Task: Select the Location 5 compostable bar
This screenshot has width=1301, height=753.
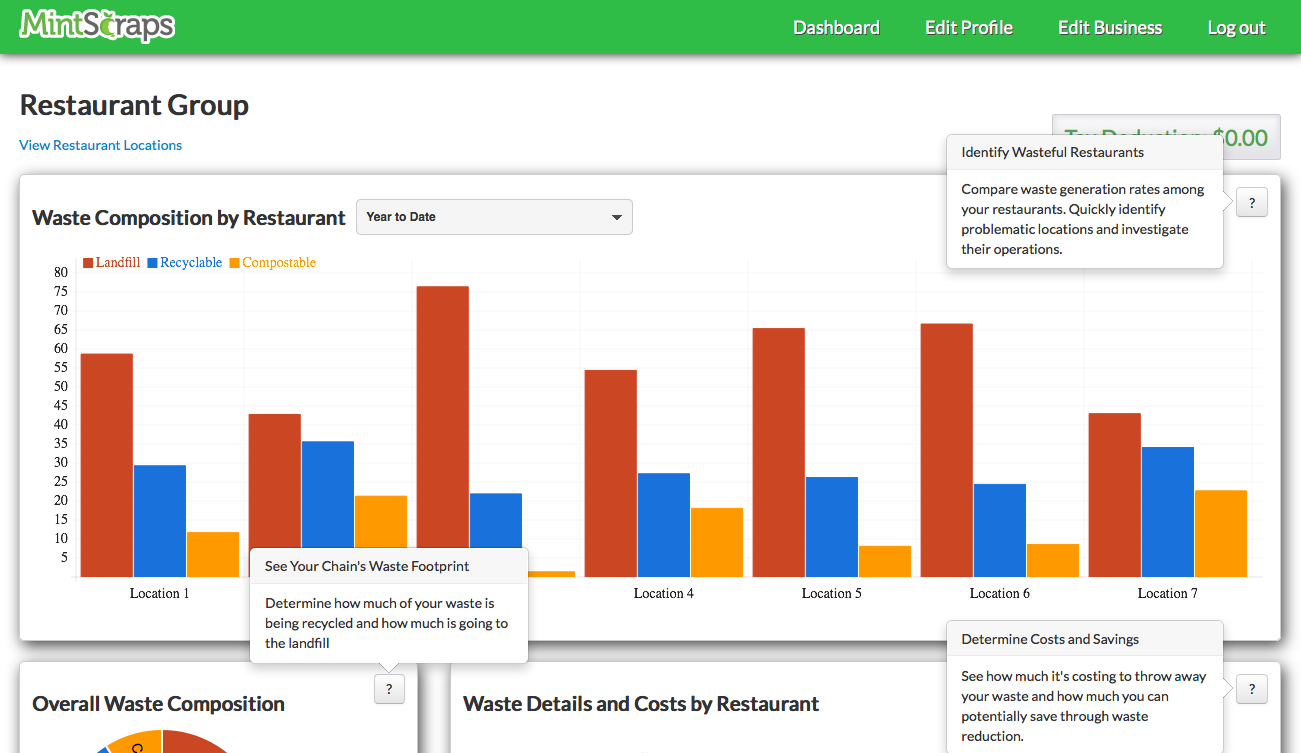Action: (x=885, y=561)
